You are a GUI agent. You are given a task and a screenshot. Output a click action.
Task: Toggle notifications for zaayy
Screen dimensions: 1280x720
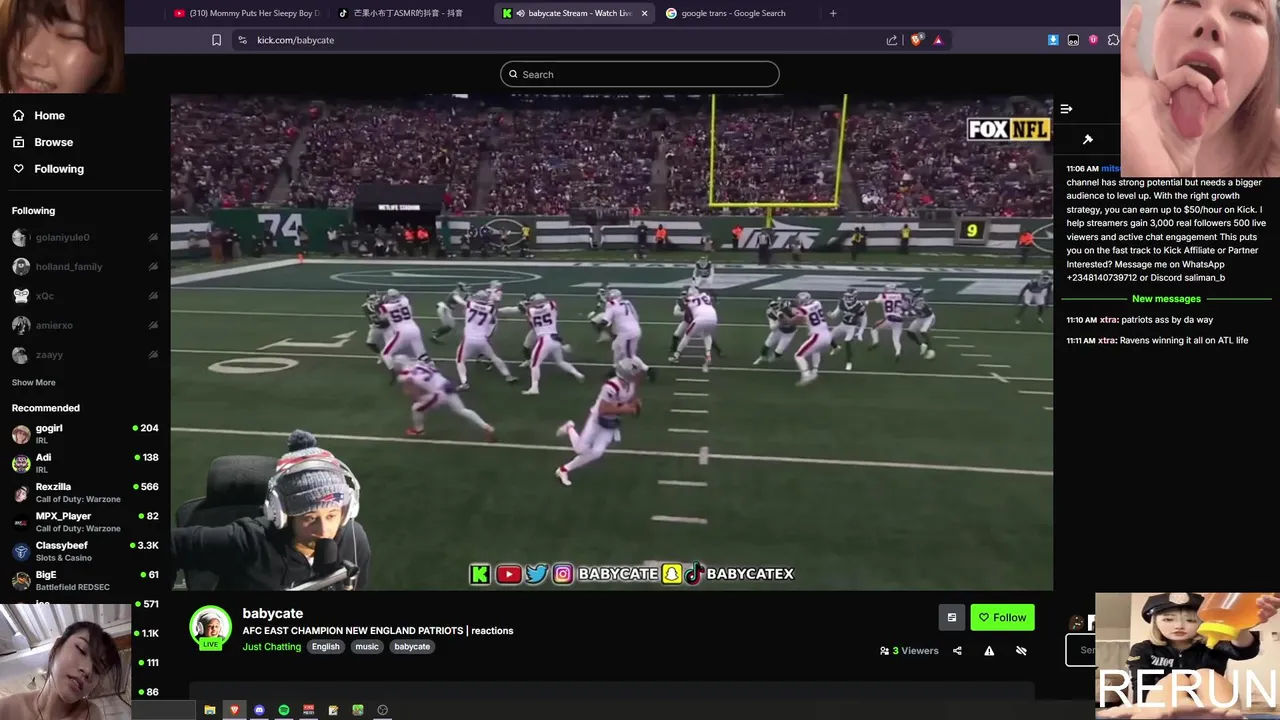tap(153, 355)
